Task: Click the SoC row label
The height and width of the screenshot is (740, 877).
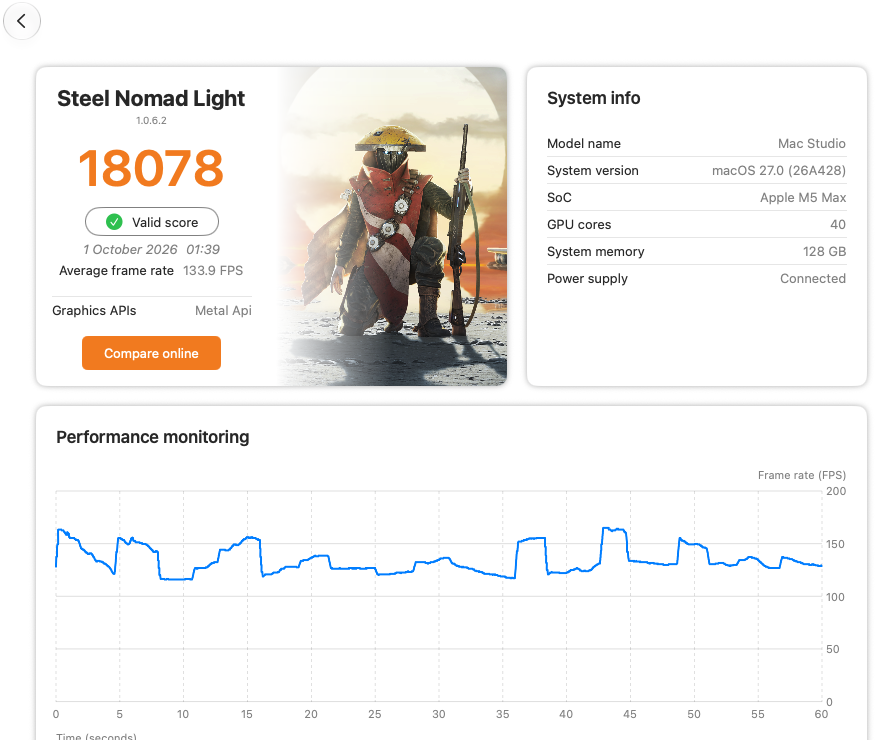Action: click(x=559, y=197)
